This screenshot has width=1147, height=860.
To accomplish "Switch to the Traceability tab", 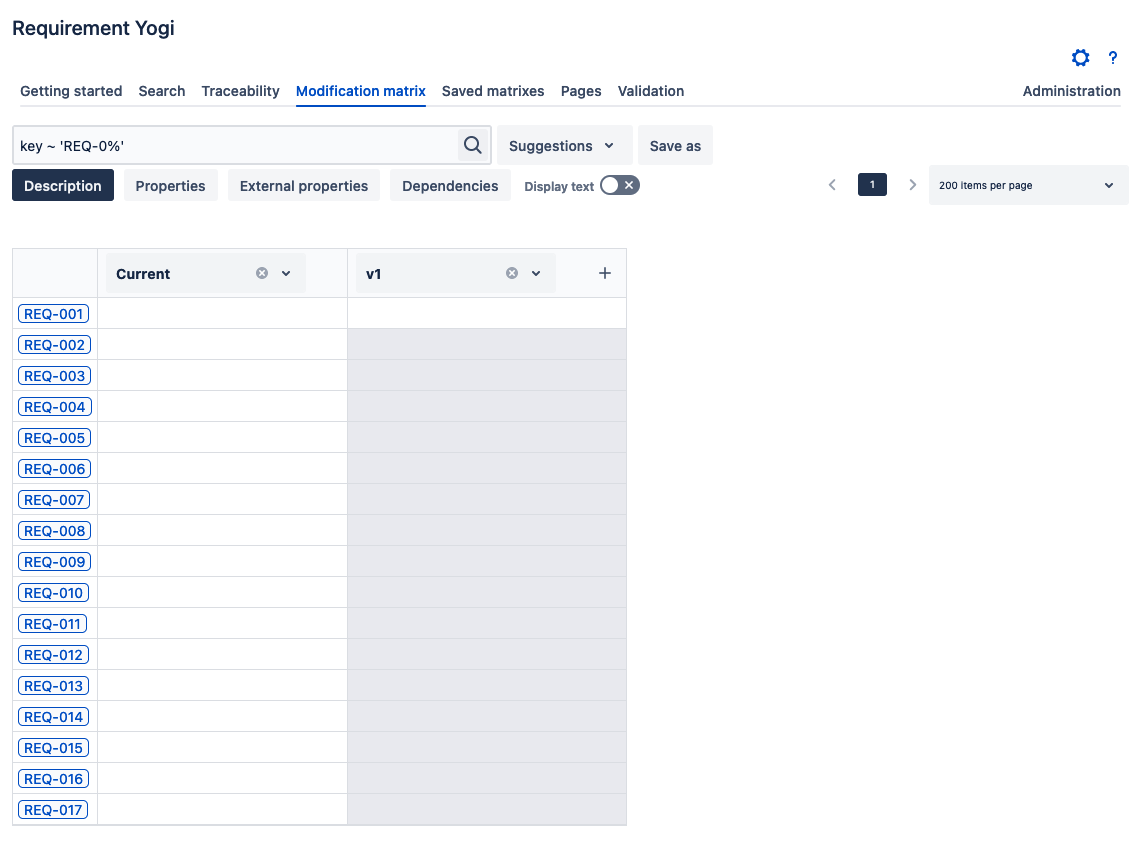I will click(240, 91).
